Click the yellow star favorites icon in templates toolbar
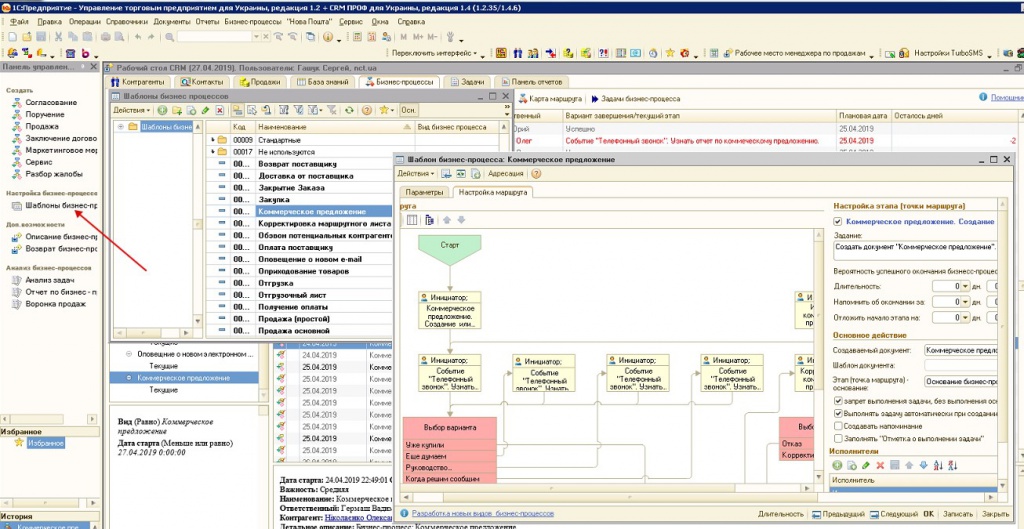The height and width of the screenshot is (529, 1024). (x=384, y=110)
